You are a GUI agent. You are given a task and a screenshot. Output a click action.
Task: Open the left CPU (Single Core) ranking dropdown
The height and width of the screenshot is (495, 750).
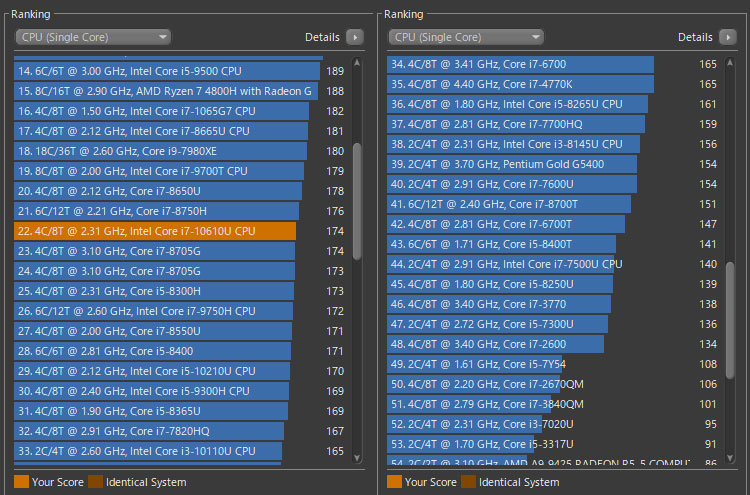93,37
